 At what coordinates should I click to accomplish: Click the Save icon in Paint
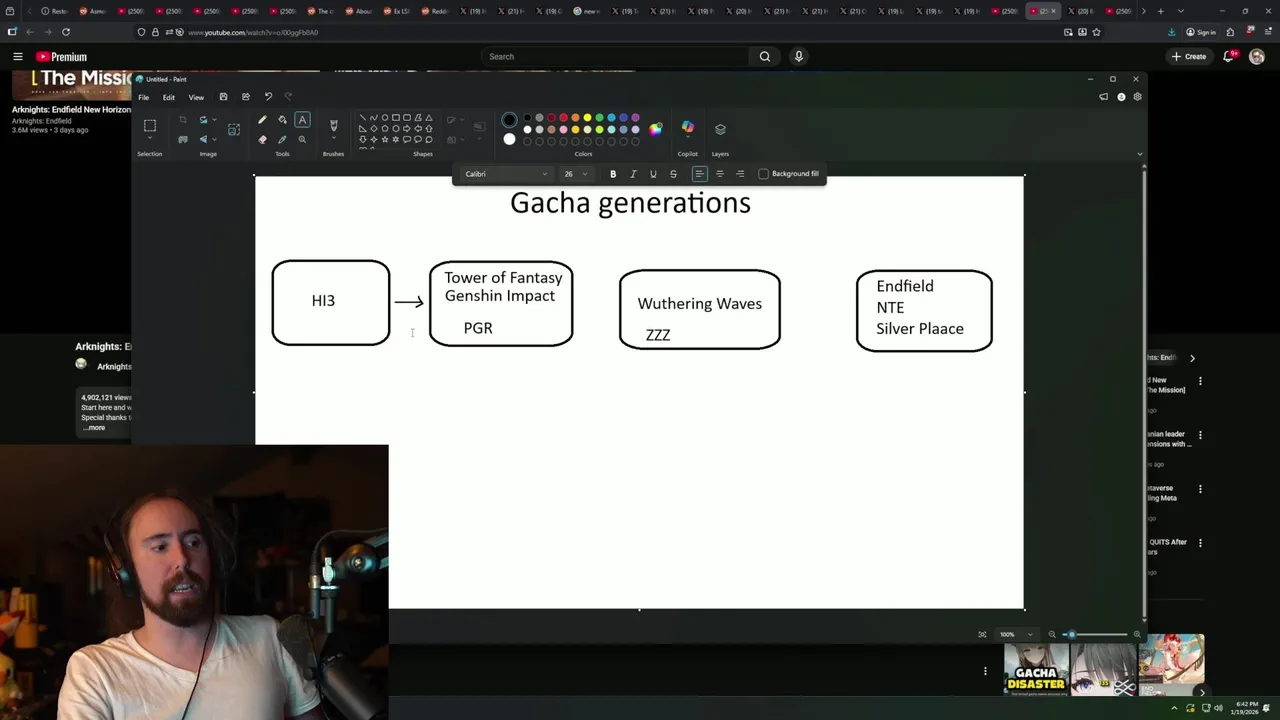223,97
